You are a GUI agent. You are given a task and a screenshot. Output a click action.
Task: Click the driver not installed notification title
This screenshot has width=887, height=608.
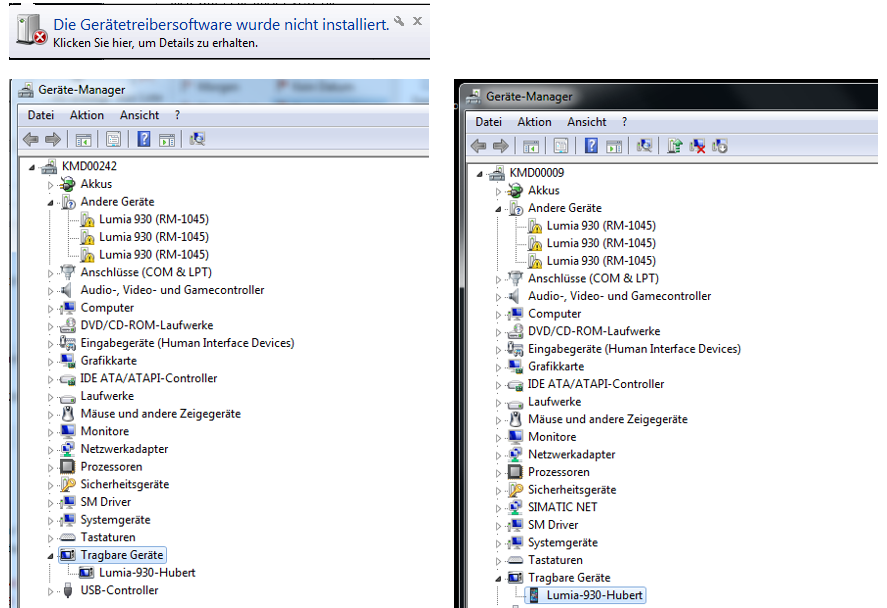click(x=221, y=25)
